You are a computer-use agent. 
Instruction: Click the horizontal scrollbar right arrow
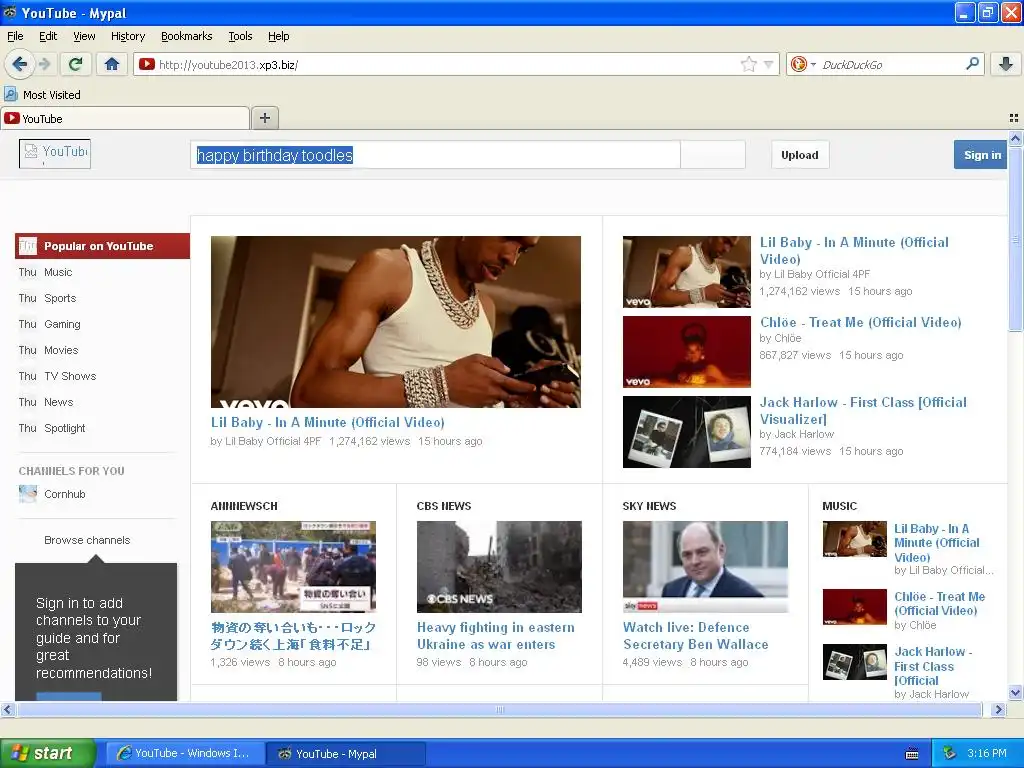[999, 709]
